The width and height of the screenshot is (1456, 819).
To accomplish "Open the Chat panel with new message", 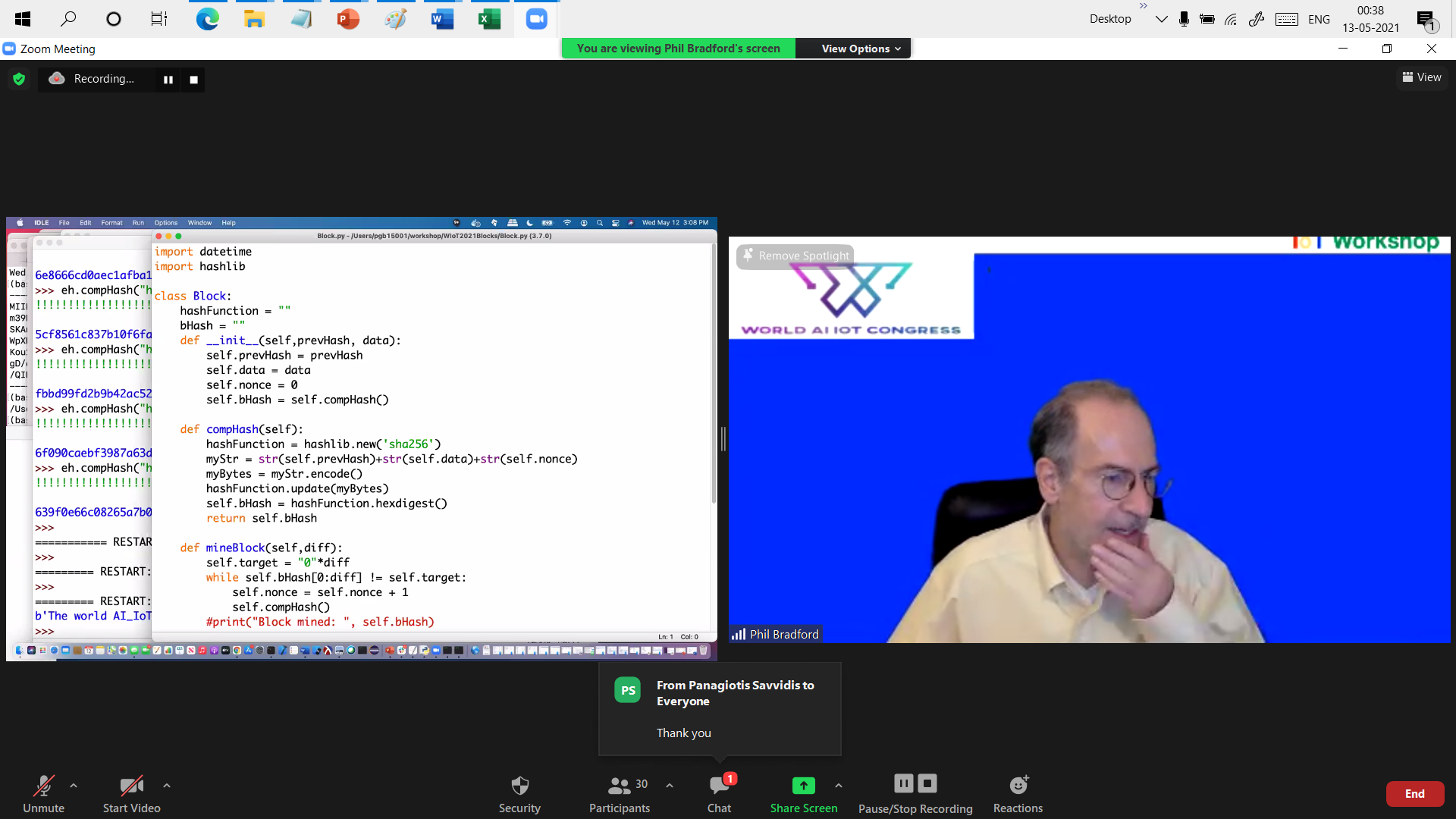I will pyautogui.click(x=719, y=793).
